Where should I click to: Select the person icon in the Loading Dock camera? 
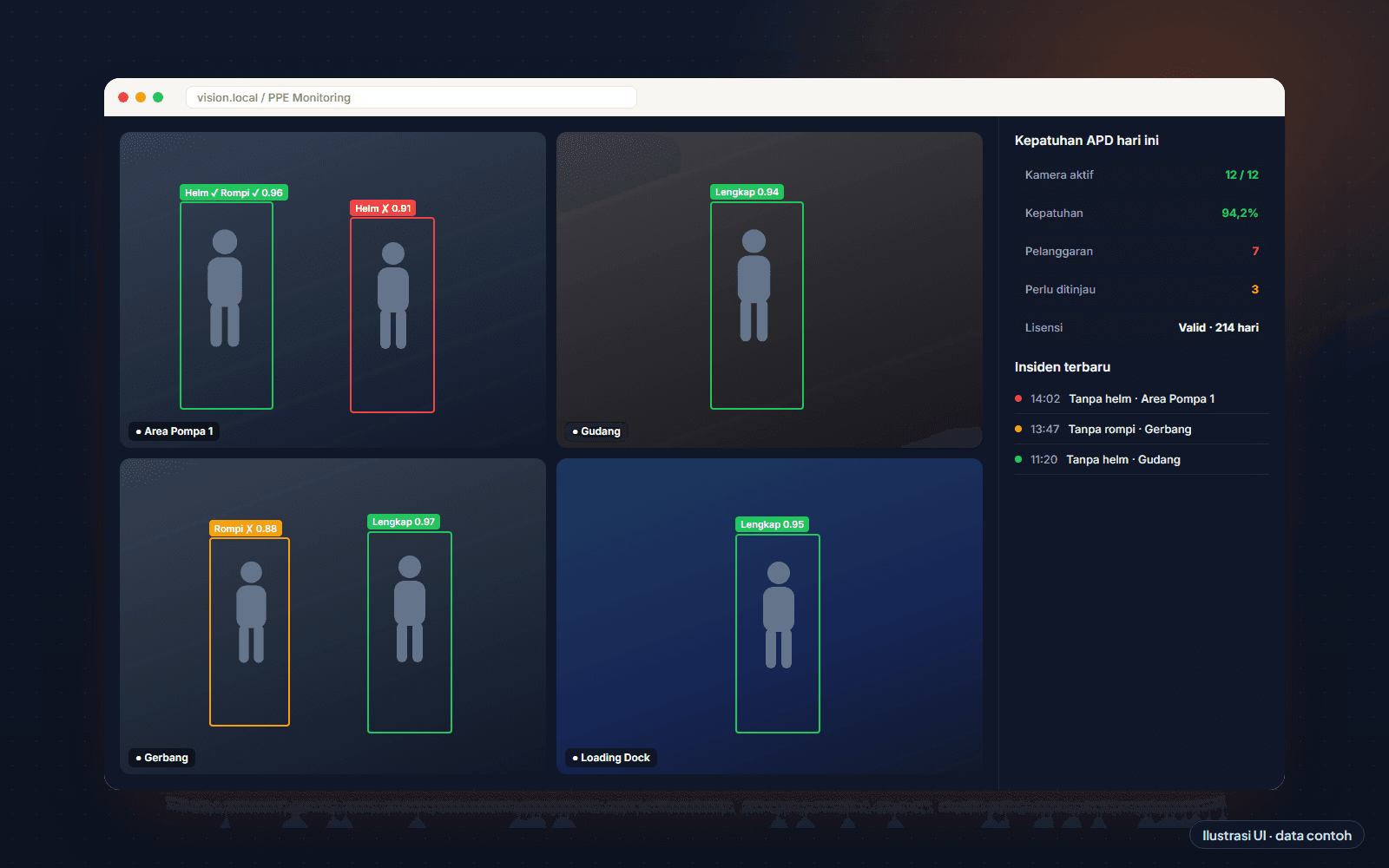[x=779, y=615]
